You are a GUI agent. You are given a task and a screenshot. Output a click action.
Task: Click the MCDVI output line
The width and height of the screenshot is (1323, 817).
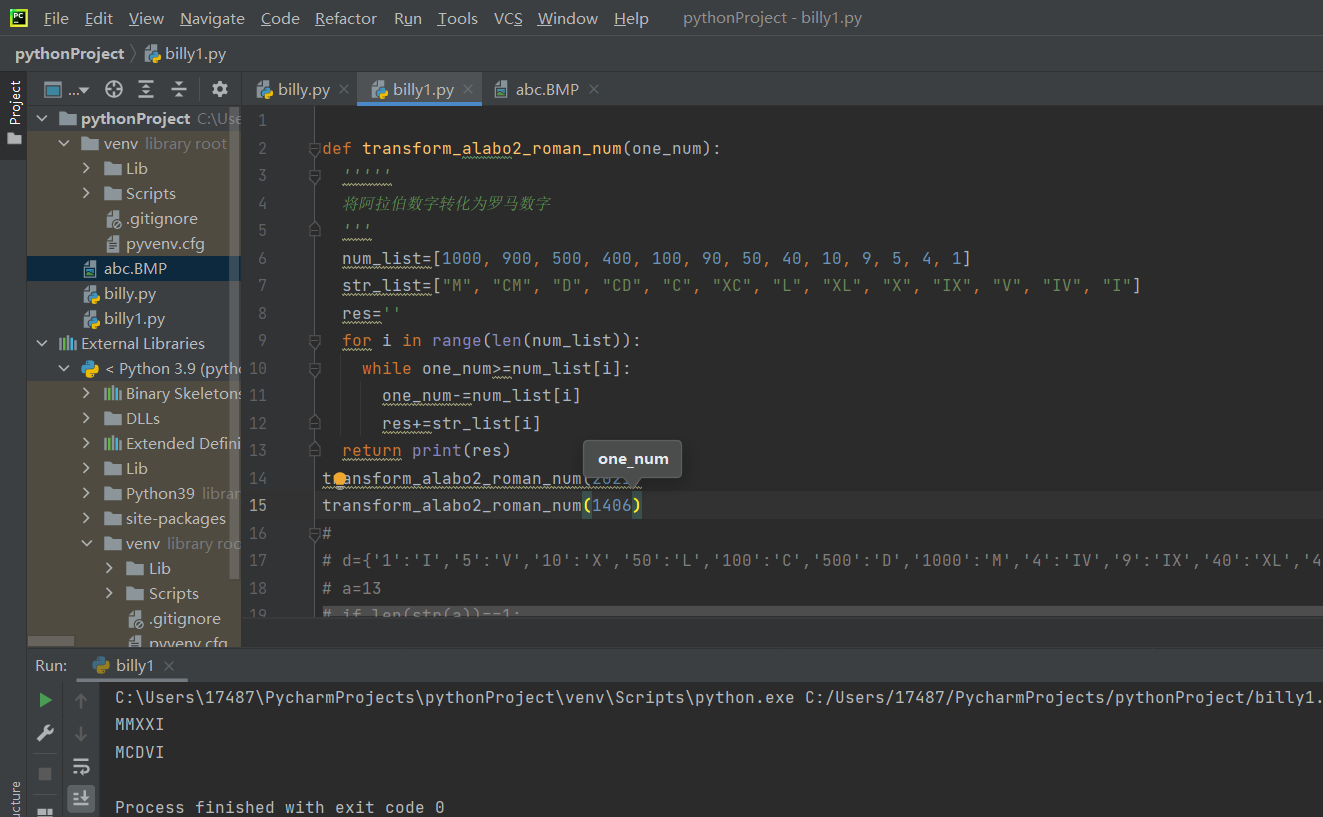140,752
